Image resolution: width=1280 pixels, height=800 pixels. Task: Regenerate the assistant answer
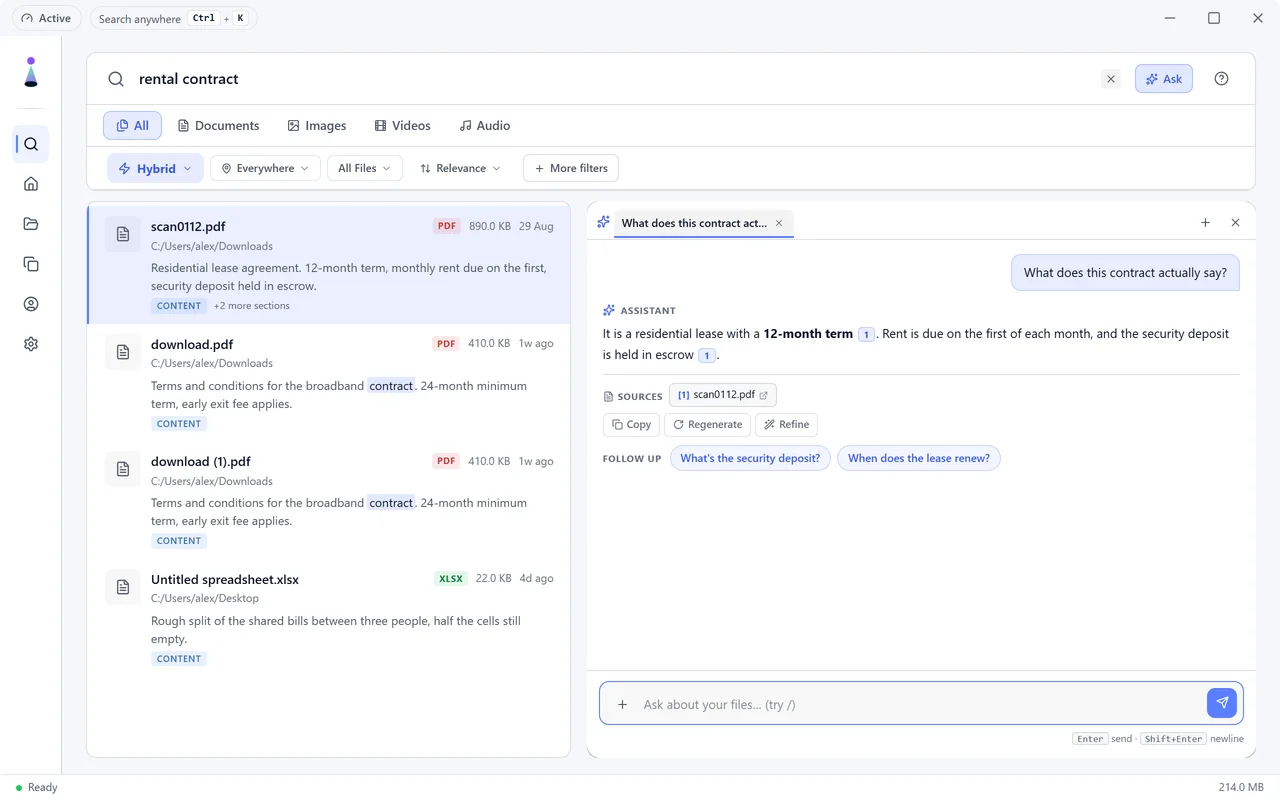click(x=708, y=424)
